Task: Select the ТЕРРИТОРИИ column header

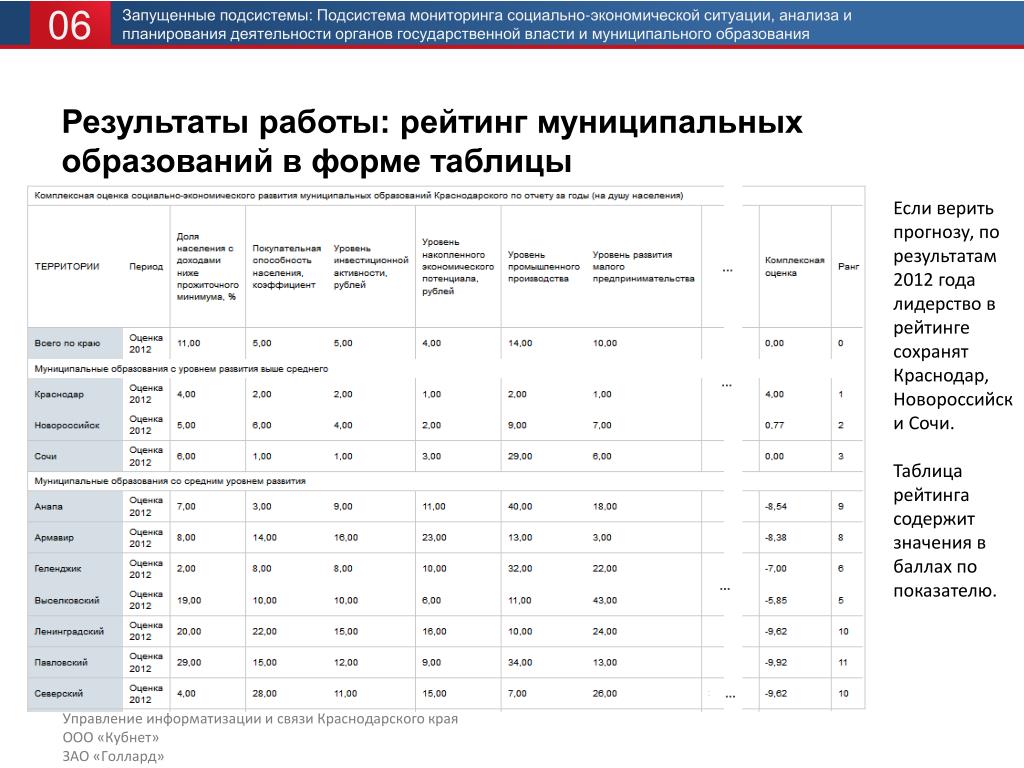Action: (x=67, y=266)
